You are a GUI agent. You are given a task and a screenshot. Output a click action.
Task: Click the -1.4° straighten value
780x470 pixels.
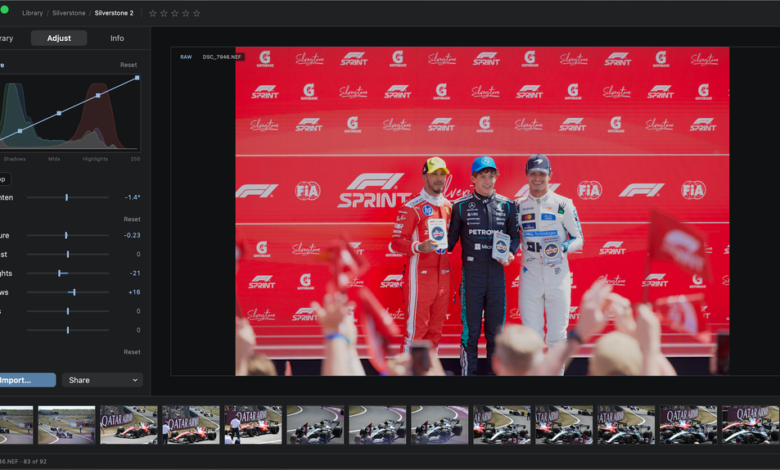pyautogui.click(x=132, y=197)
